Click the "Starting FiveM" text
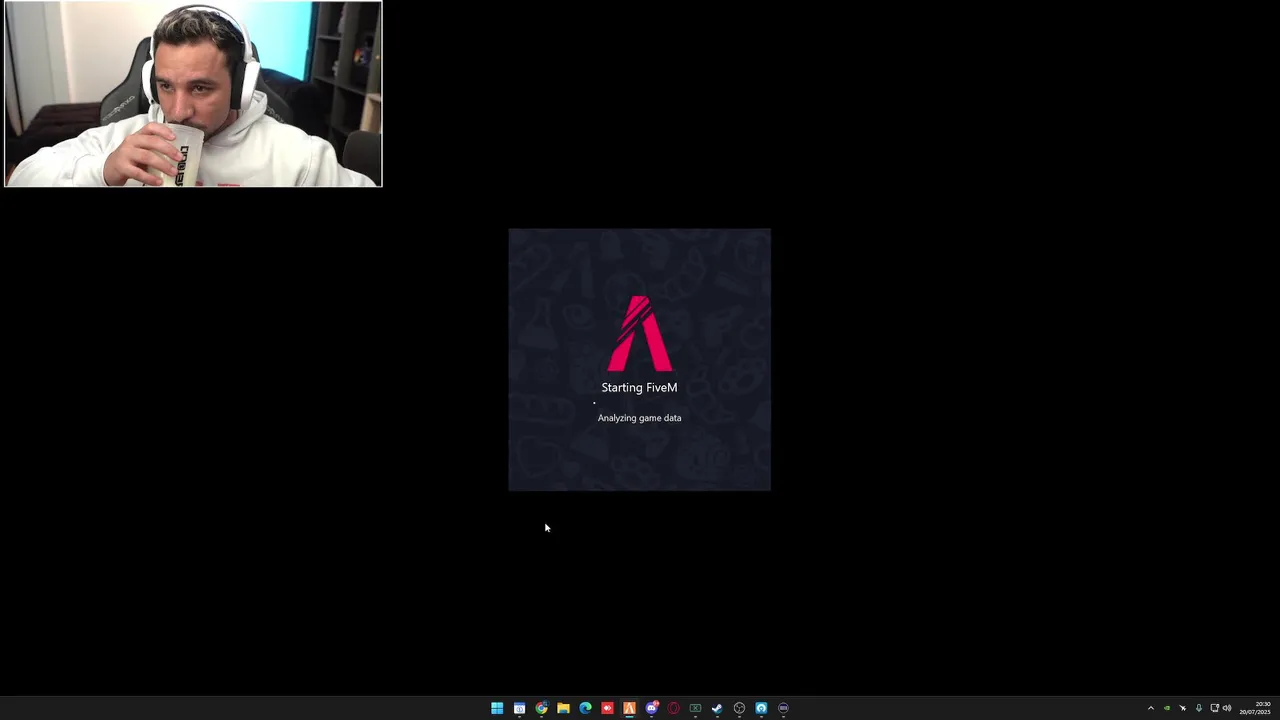 [639, 388]
